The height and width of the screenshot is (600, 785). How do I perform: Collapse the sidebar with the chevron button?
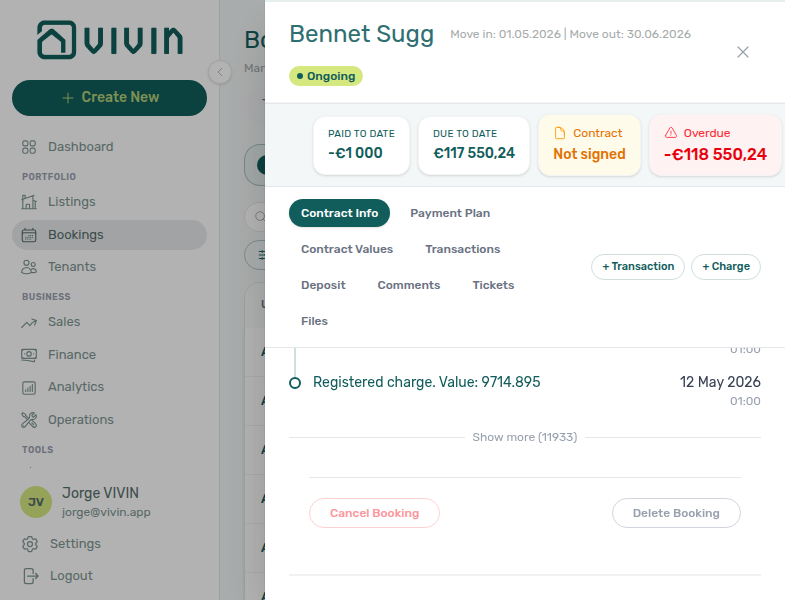pos(220,72)
